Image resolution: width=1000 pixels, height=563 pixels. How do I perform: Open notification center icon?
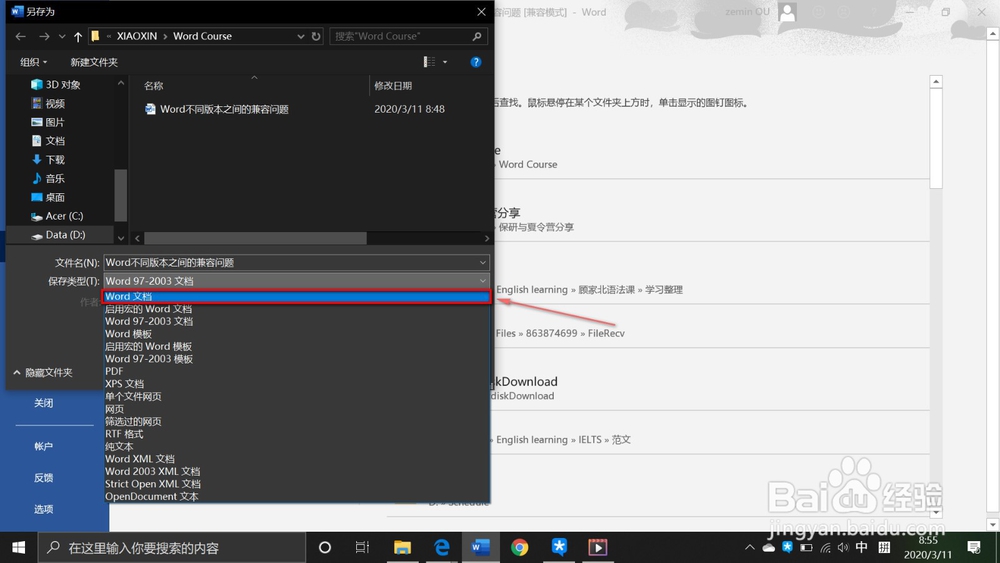click(x=974, y=548)
